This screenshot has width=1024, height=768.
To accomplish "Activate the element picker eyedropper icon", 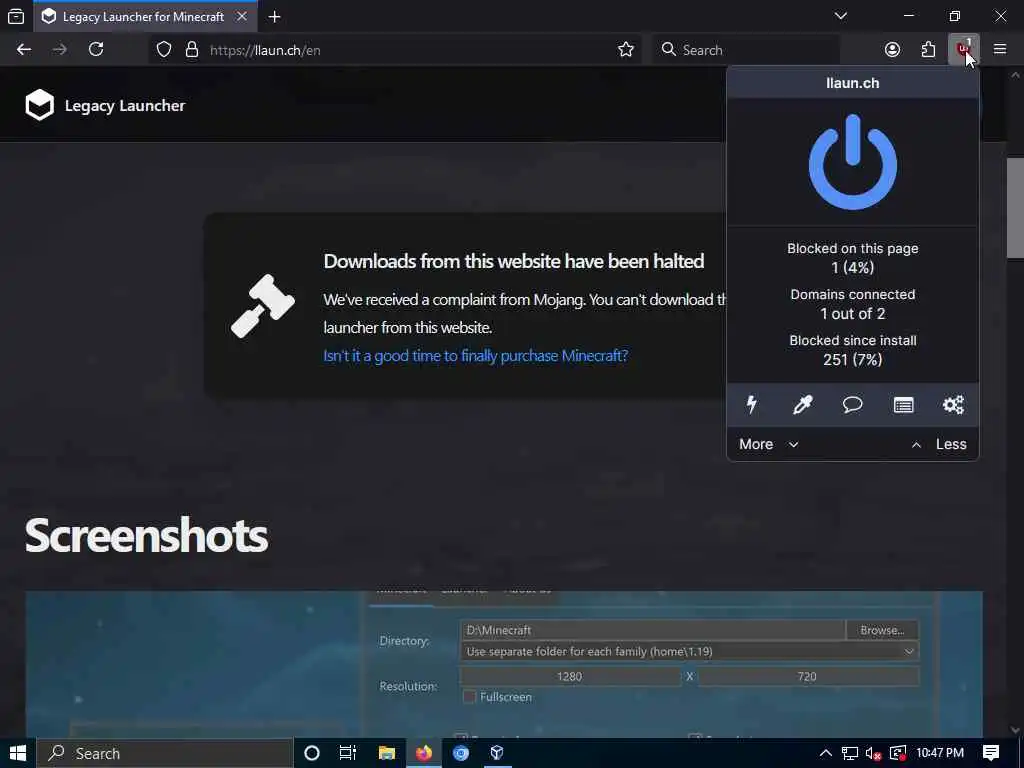I will click(802, 405).
